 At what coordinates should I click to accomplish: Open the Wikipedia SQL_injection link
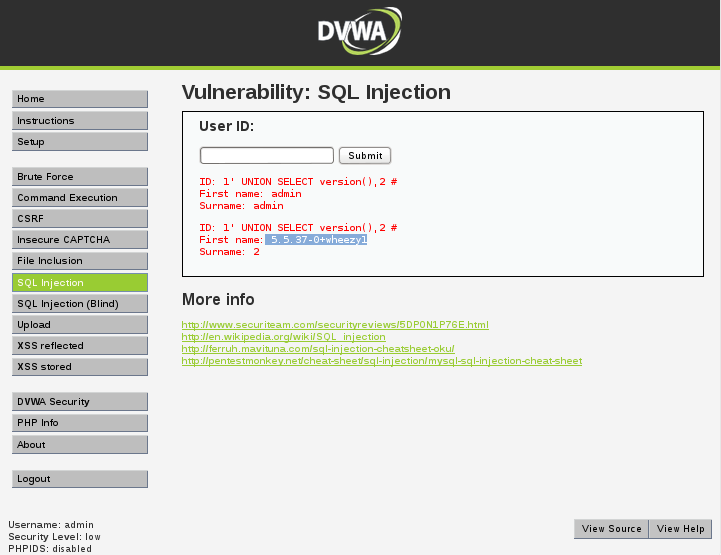tap(283, 337)
